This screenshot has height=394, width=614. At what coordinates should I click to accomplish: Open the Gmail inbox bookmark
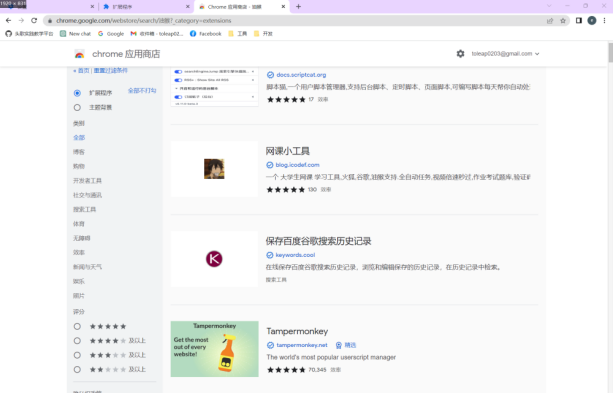(157, 34)
